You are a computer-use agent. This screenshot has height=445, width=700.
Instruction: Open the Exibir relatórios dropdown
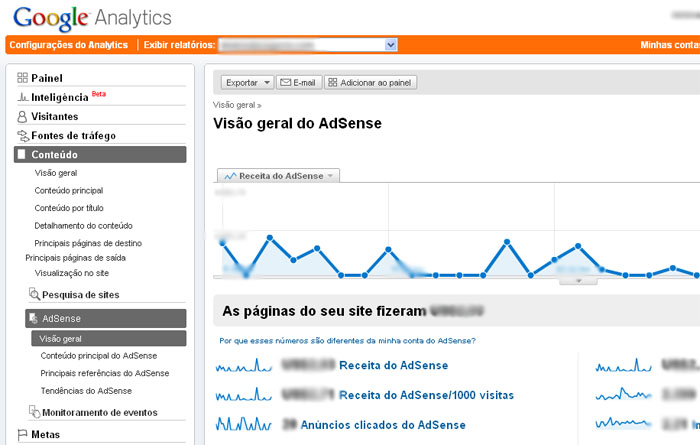(x=391, y=45)
